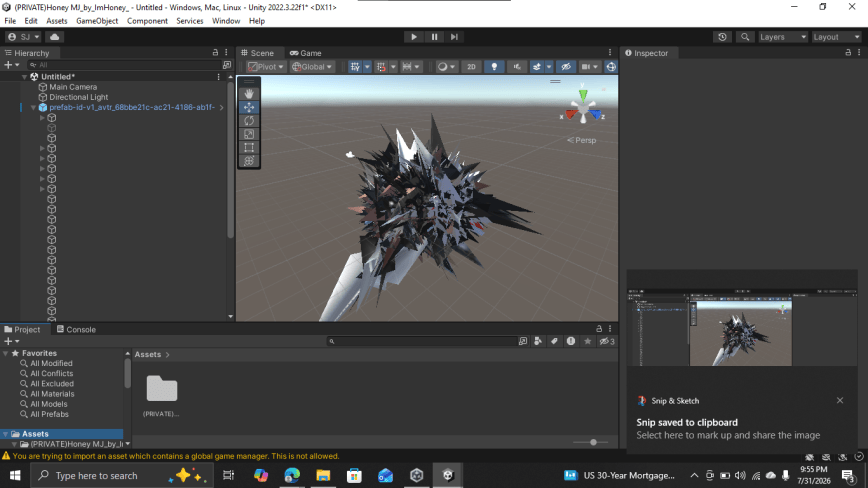
Task: Open the File menu
Action: click(10, 21)
